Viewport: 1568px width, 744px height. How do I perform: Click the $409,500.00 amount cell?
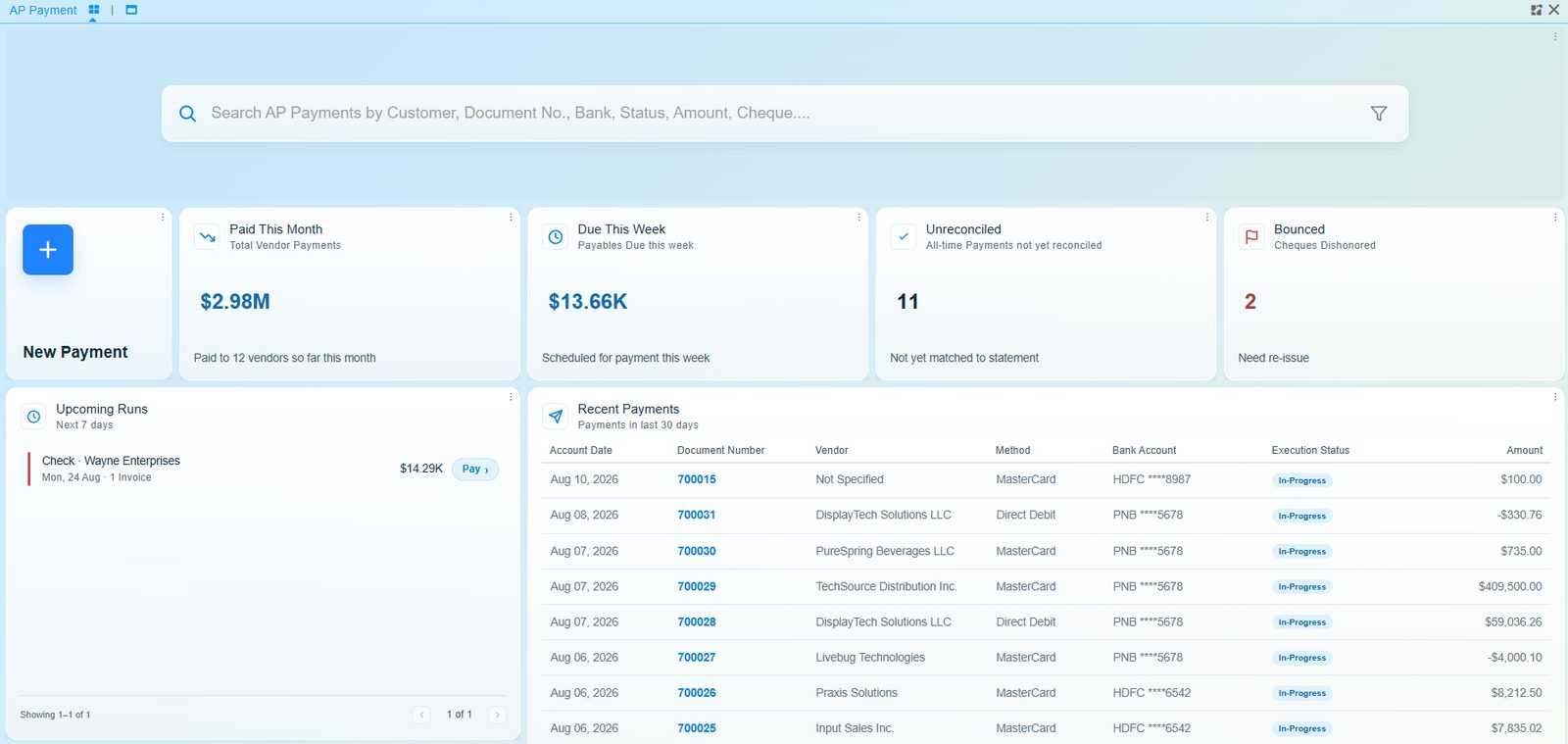(x=1510, y=587)
